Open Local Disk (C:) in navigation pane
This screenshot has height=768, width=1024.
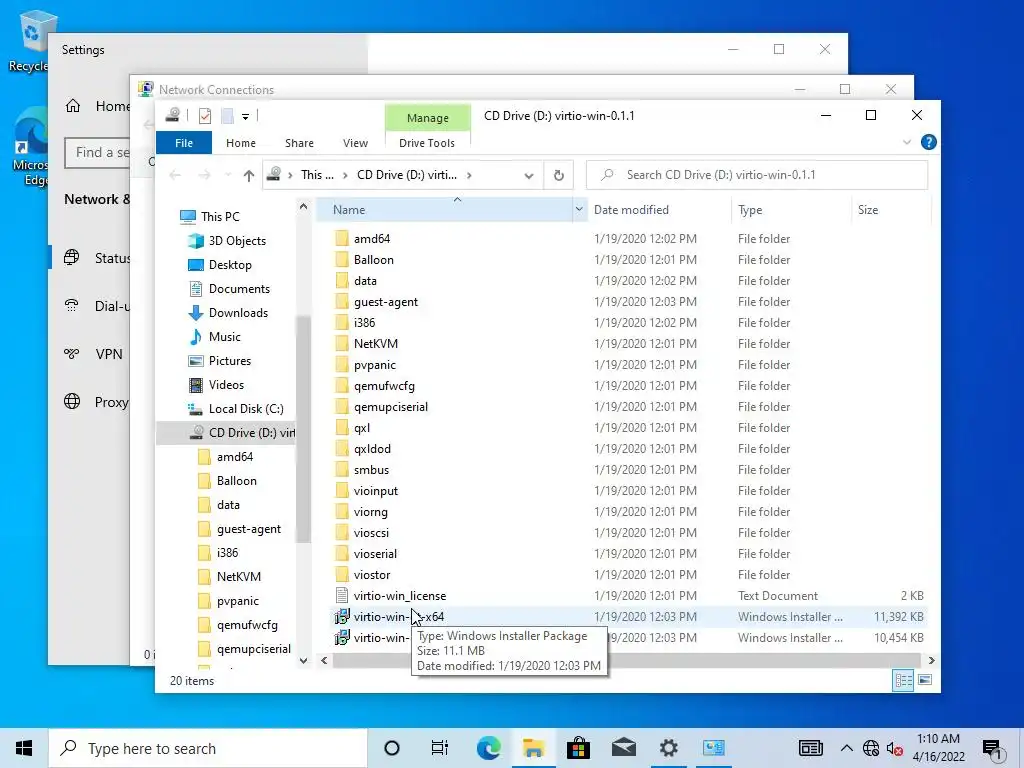tap(246, 409)
